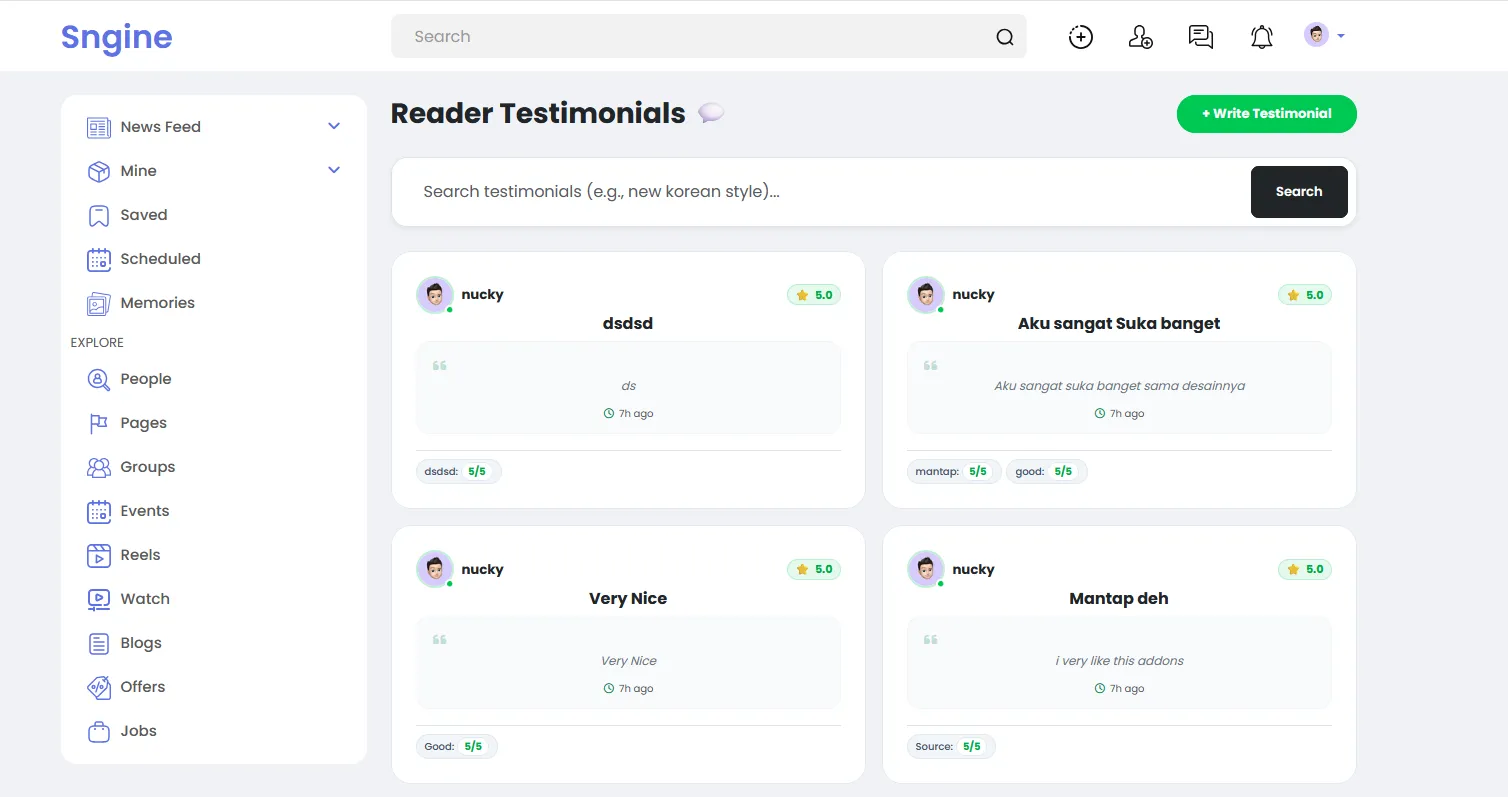
Task: Click the People search-person icon
Action: [x=98, y=379]
